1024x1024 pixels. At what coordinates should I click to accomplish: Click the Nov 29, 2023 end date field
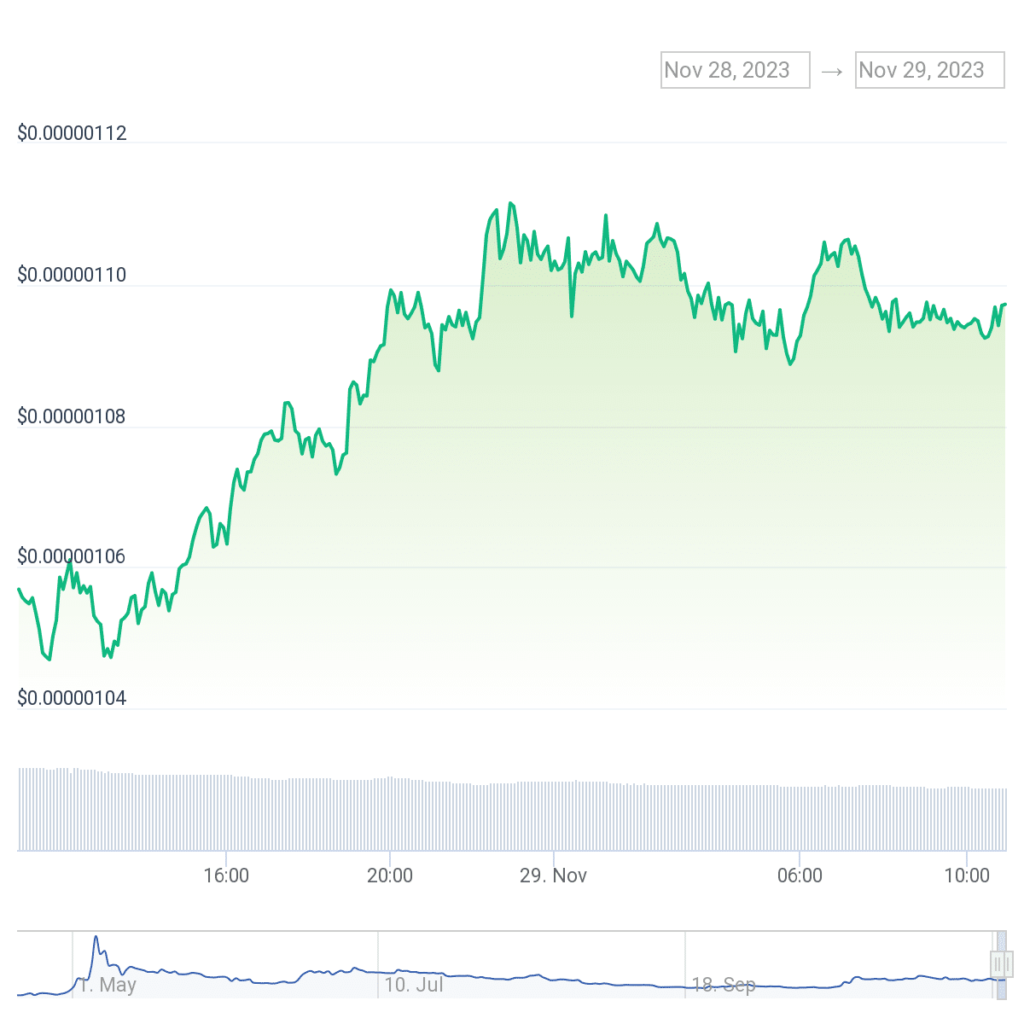[x=929, y=70]
